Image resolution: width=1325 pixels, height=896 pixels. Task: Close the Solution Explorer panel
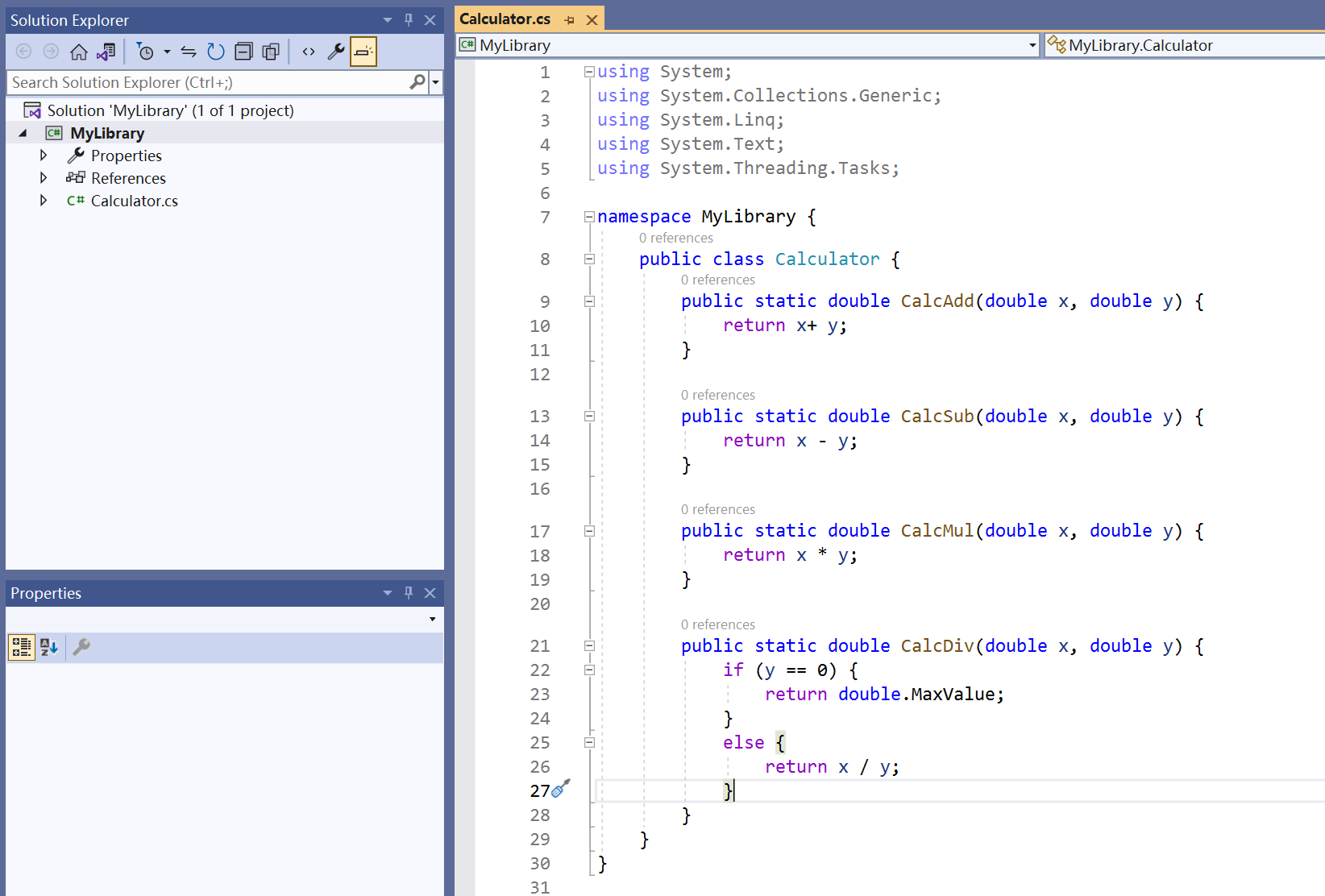430,20
